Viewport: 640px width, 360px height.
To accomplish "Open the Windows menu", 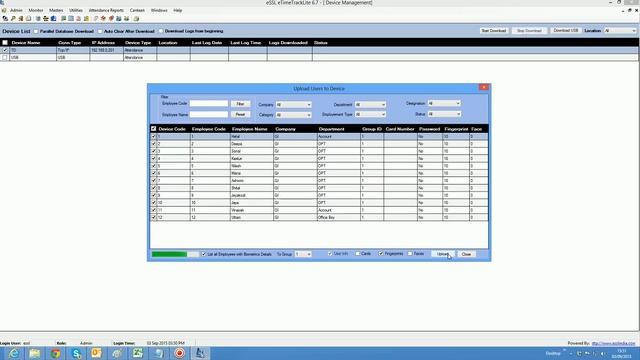I will (159, 10).
